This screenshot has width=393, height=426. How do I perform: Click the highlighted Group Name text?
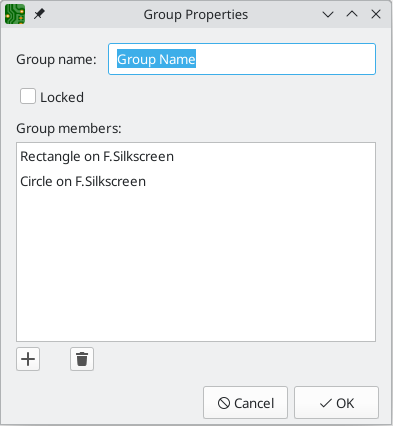156,59
